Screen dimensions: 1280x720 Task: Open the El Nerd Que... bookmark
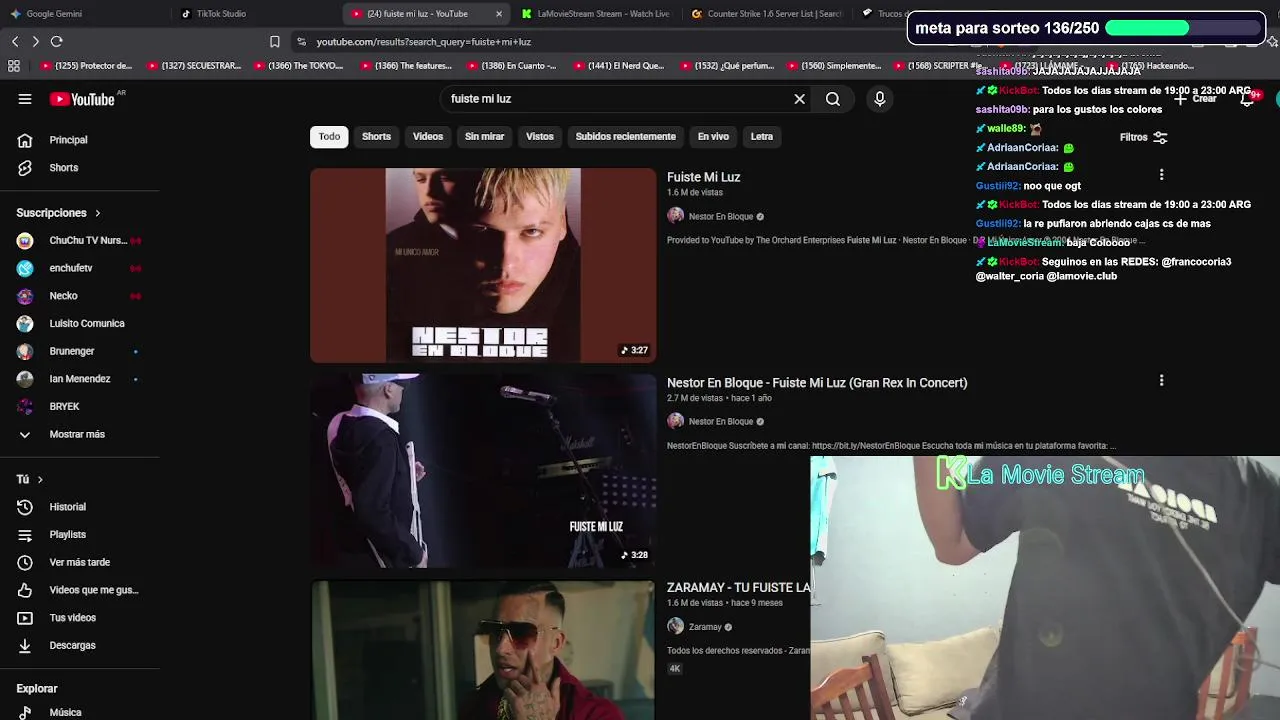(x=619, y=66)
